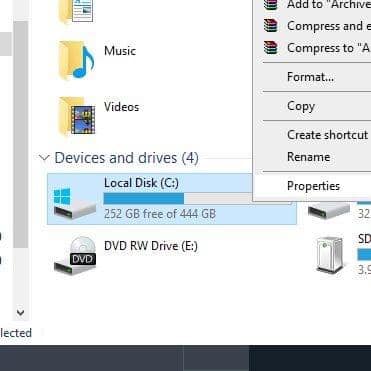
Task: Open the Videos folder icon
Action: 76,116
